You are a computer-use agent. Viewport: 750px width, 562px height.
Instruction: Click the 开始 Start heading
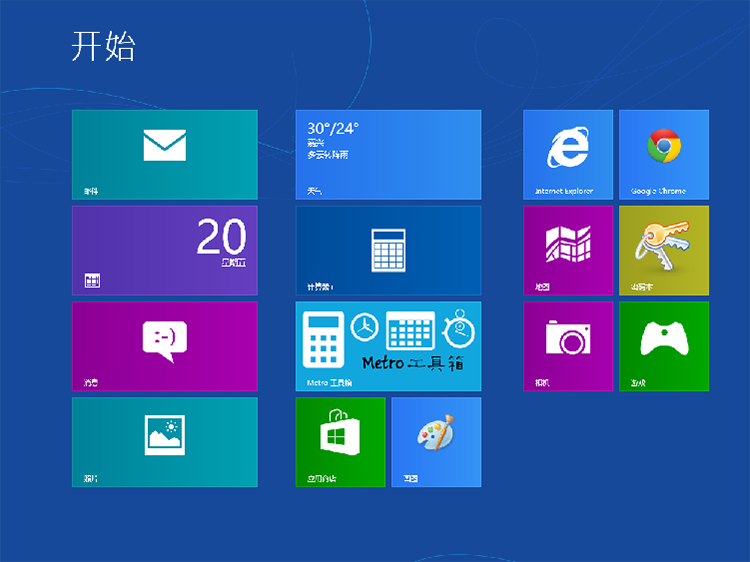coord(103,46)
